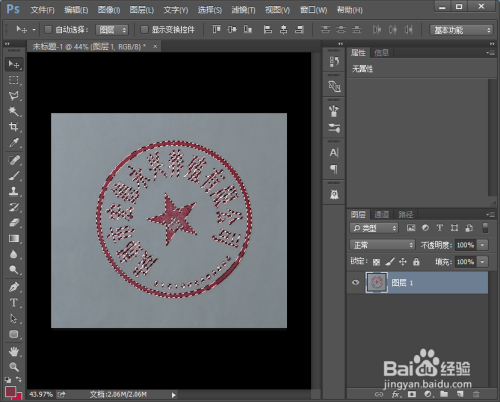Click the zoom percentage field 43.97%

click(41, 395)
